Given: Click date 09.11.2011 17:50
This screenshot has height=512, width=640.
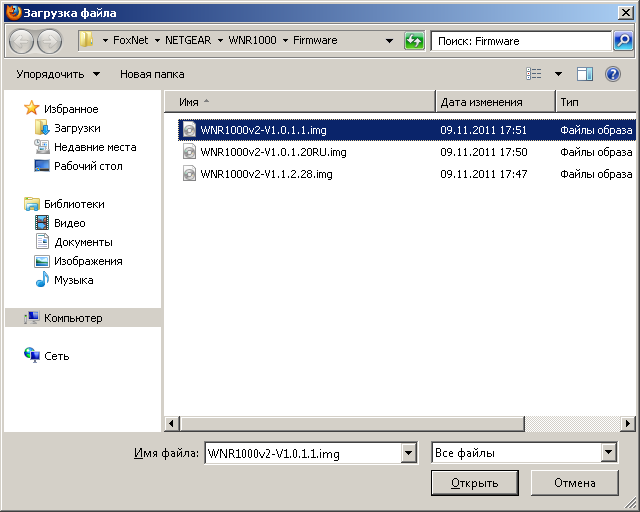Looking at the screenshot, I should pyautogui.click(x=484, y=152).
